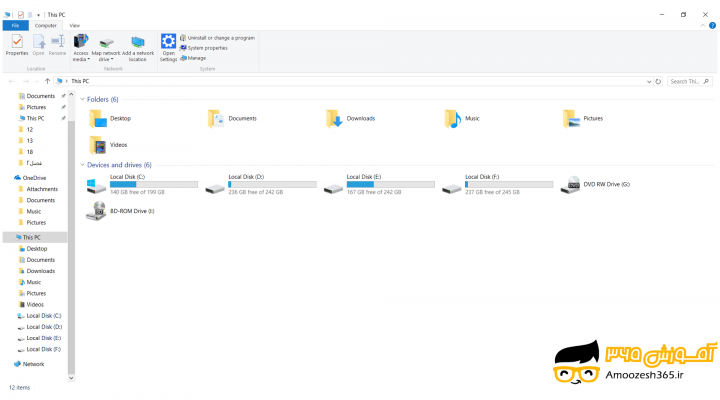The image size is (720, 400).
Task: Navigate back with the Back arrow
Action: tap(11, 81)
